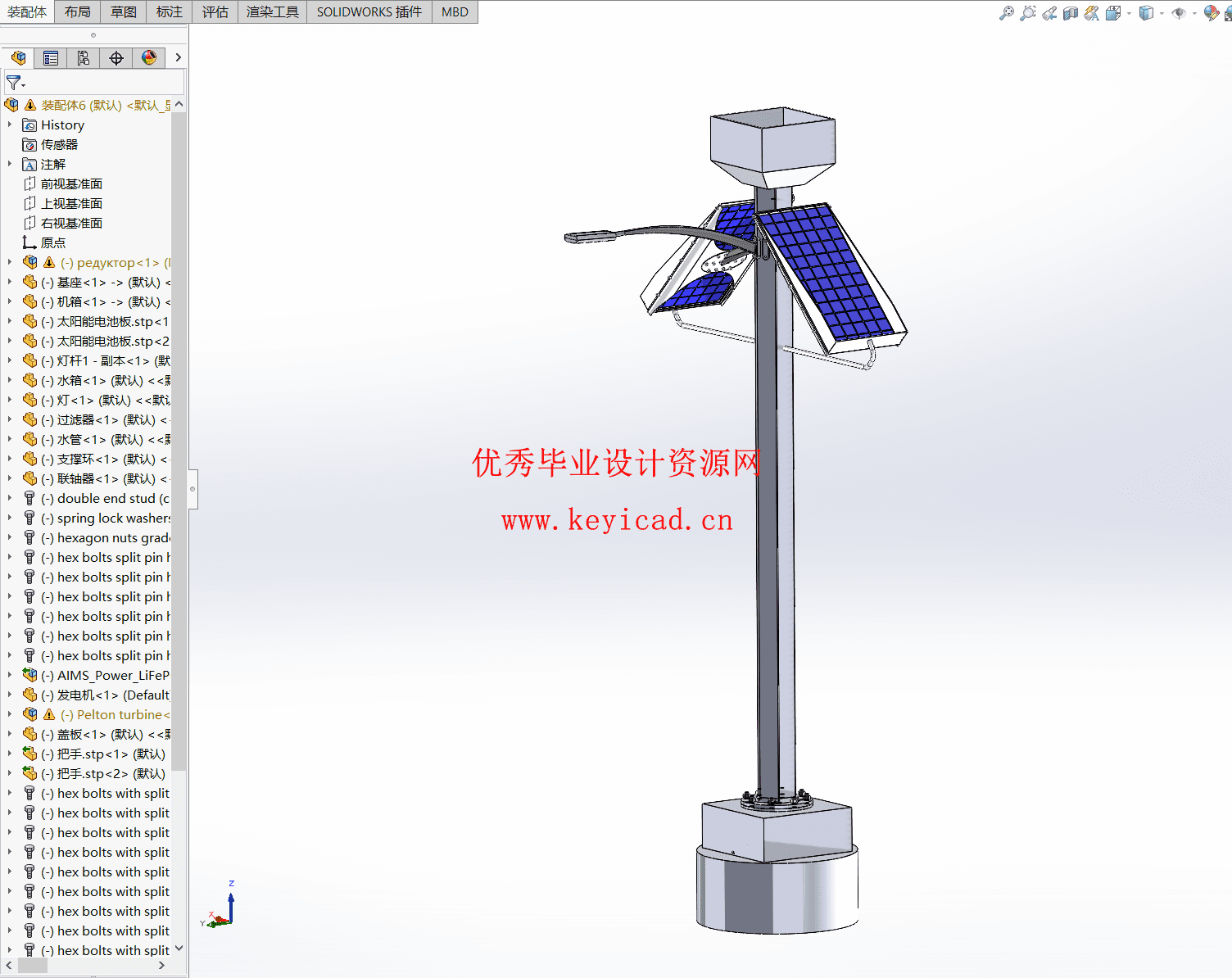This screenshot has height=978, width=1232.
Task: Switch to the 渲染工具 ribbon tab
Action: 273,11
